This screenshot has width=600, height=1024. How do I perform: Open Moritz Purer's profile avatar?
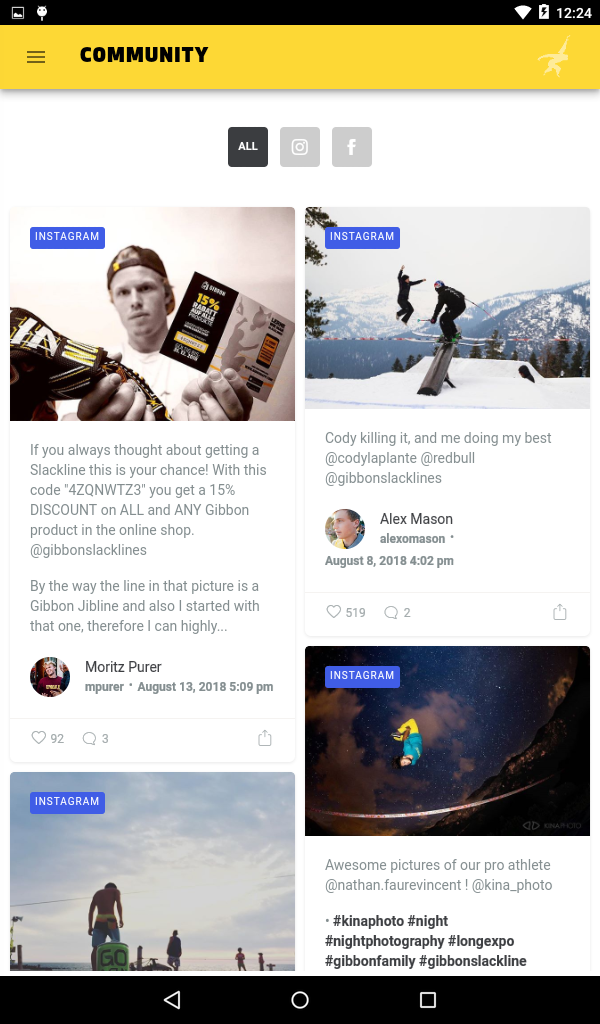coord(50,677)
